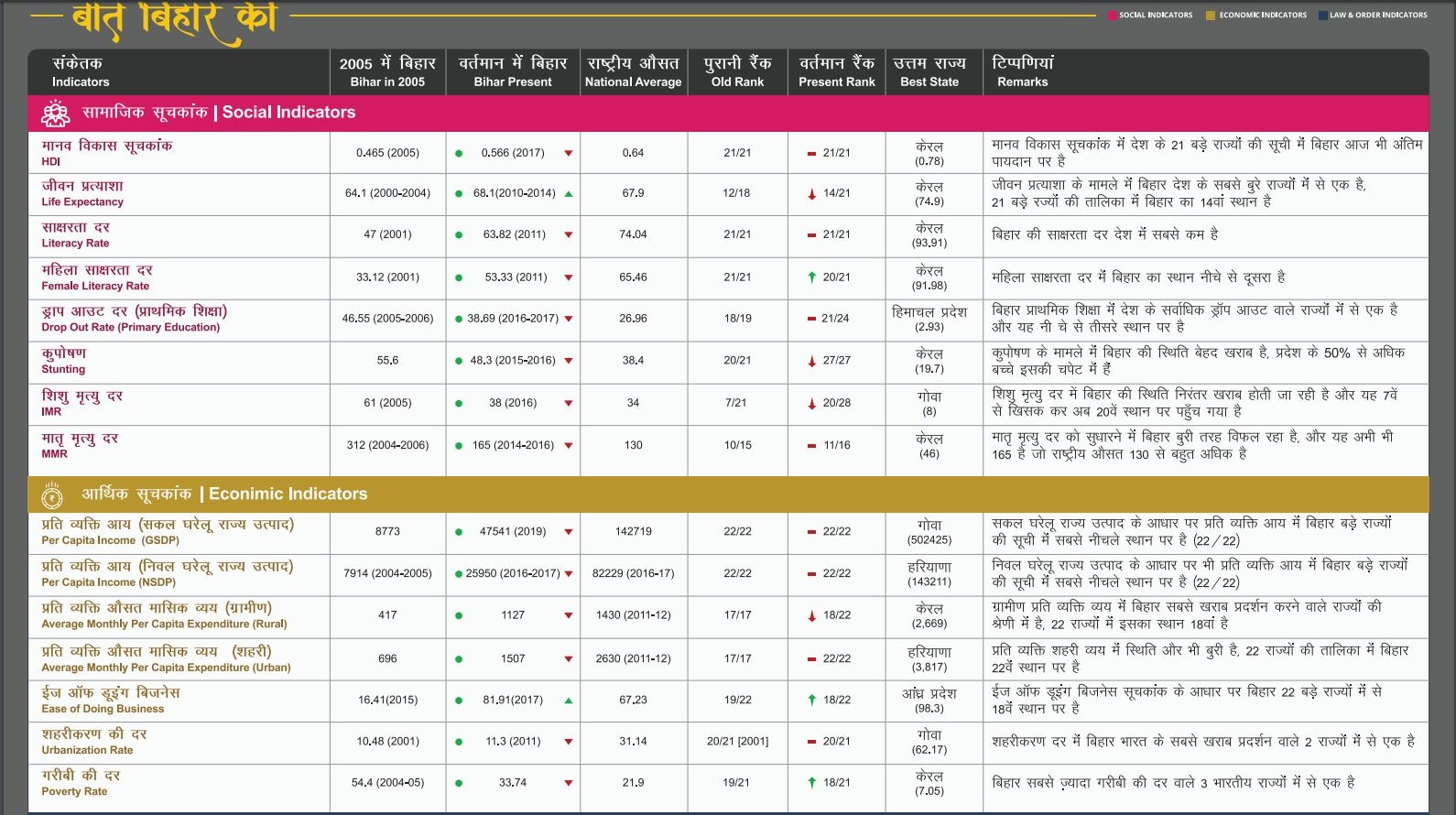Select the Bihar in 2005 column header
This screenshot has height=815, width=1456.
(x=387, y=72)
